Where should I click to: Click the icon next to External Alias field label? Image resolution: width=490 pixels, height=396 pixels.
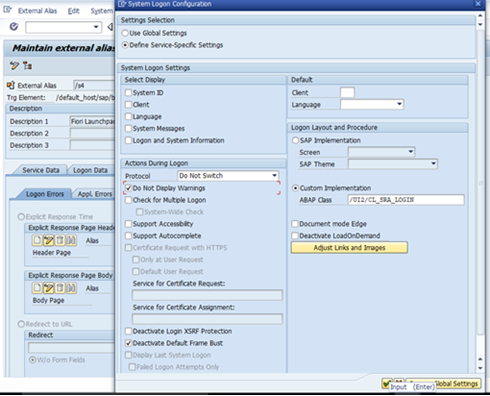pyautogui.click(x=10, y=85)
